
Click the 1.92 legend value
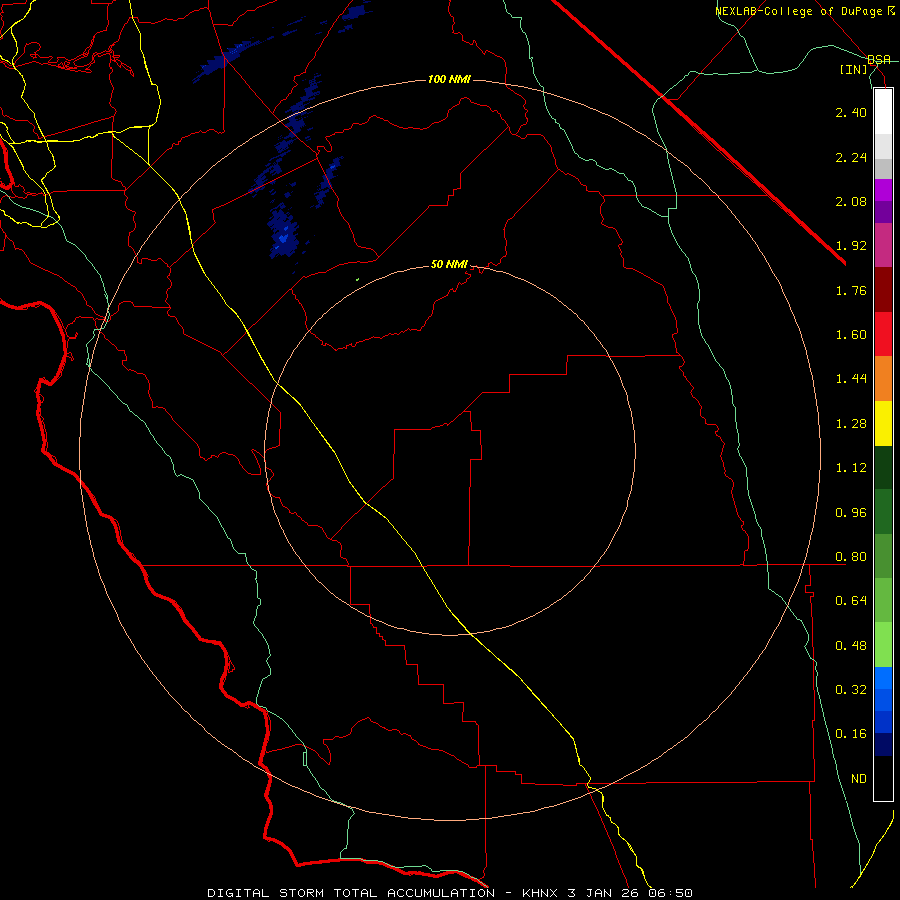851,246
